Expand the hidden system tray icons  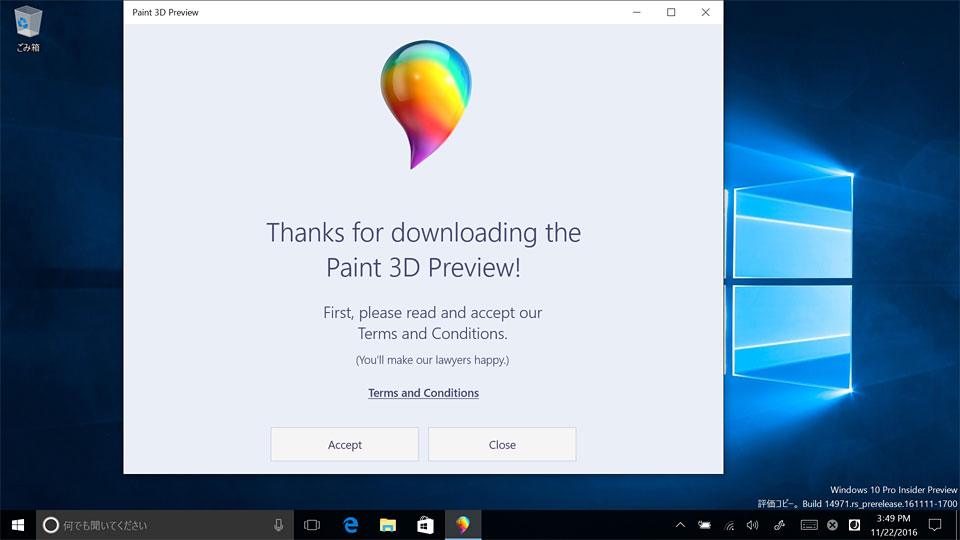click(x=680, y=525)
